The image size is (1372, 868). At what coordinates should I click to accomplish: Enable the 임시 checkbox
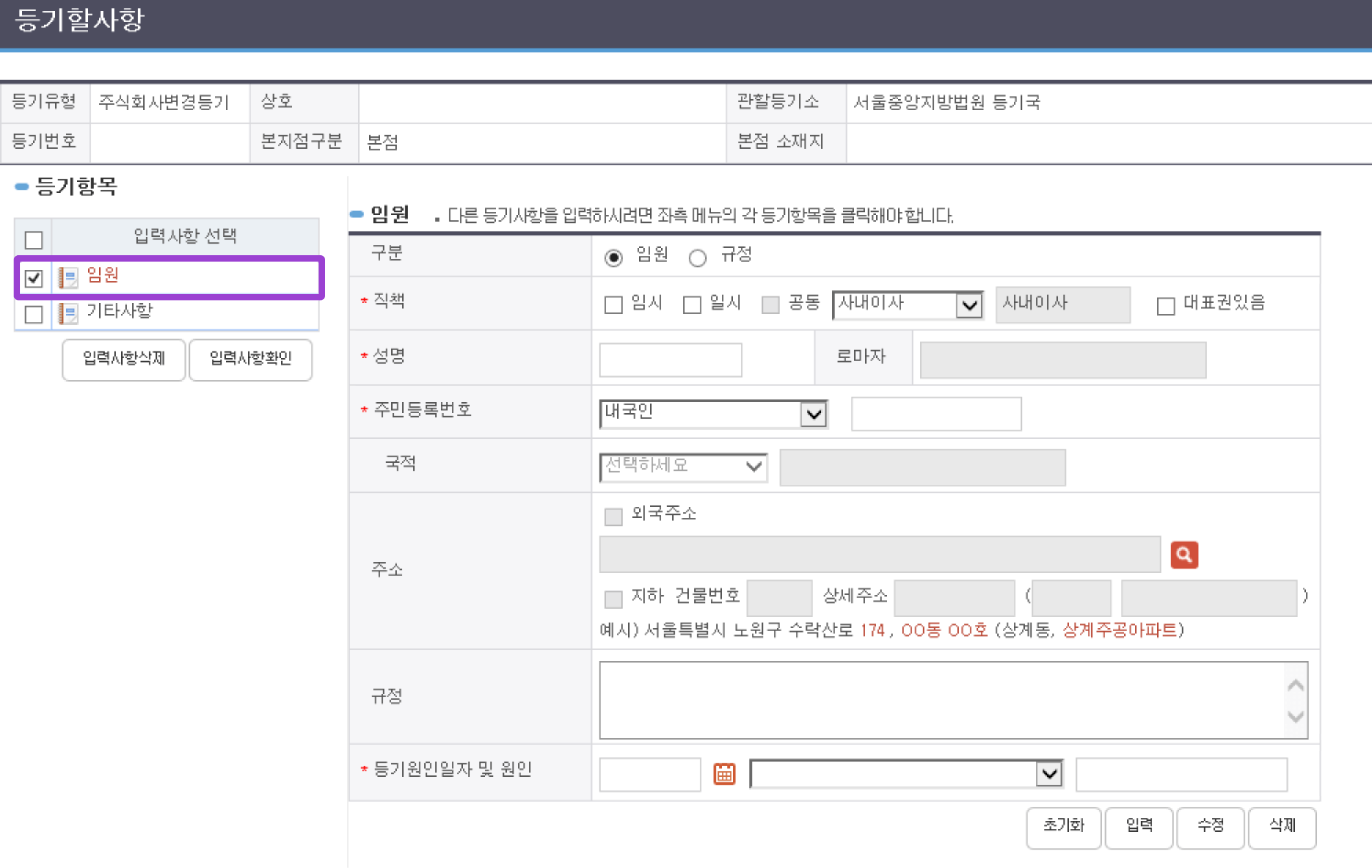613,304
